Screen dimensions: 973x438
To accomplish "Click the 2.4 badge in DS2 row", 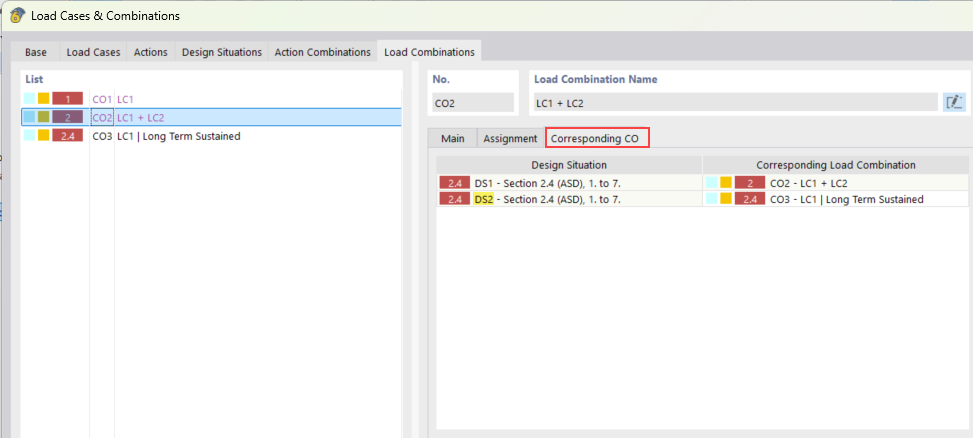I will click(x=455, y=199).
